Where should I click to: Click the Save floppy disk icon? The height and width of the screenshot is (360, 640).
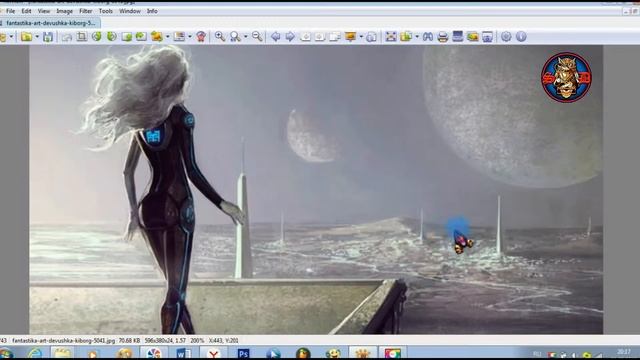pyautogui.click(x=48, y=37)
